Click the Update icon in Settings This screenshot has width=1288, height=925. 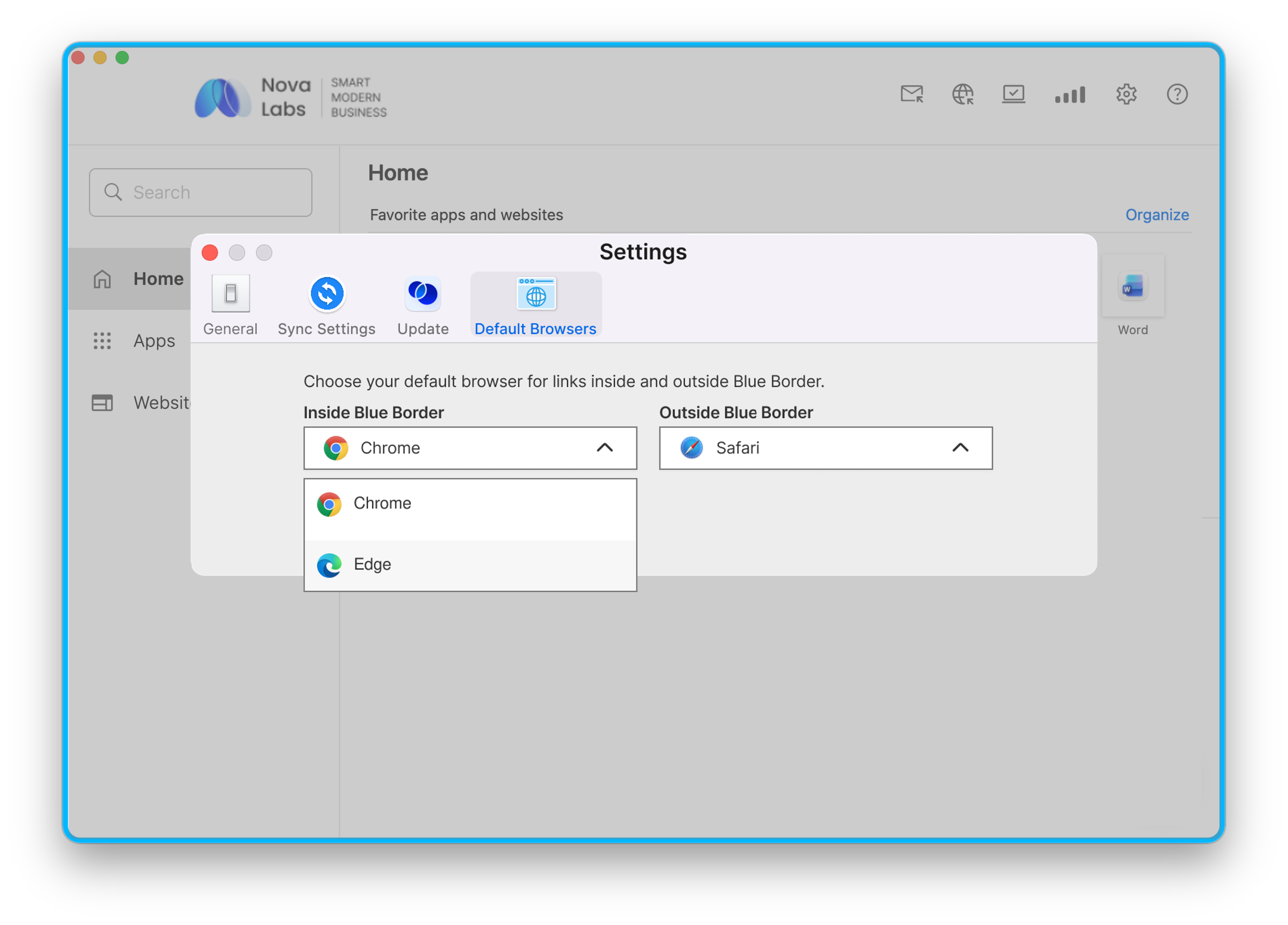click(x=423, y=293)
